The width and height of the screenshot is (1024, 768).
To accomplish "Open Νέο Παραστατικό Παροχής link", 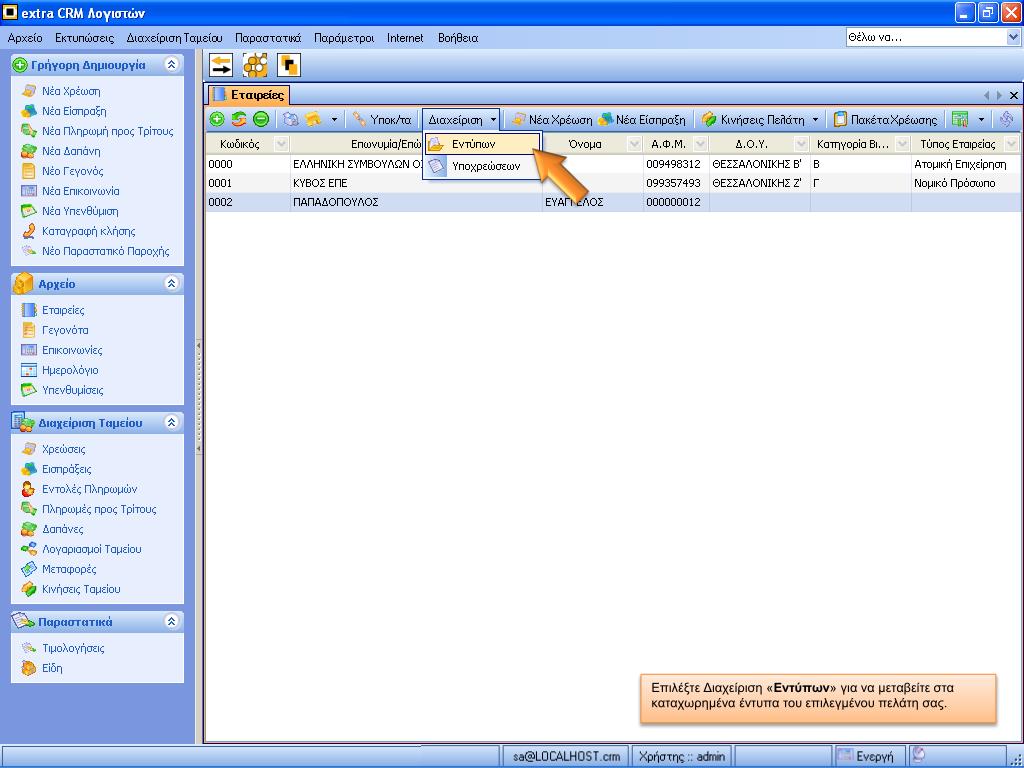I will point(106,251).
